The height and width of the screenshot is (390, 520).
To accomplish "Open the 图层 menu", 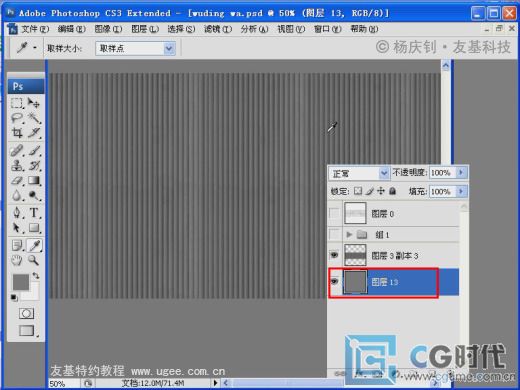I will pos(145,29).
